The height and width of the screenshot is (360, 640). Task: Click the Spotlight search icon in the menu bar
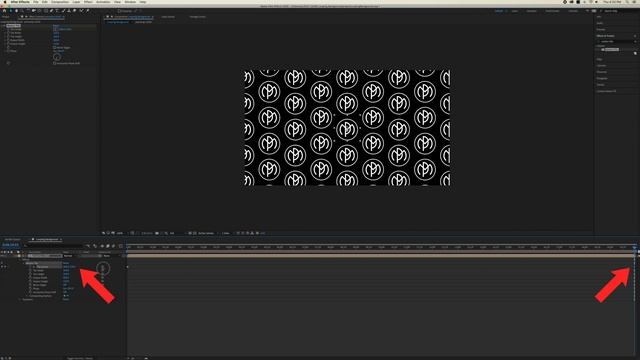click(628, 2)
